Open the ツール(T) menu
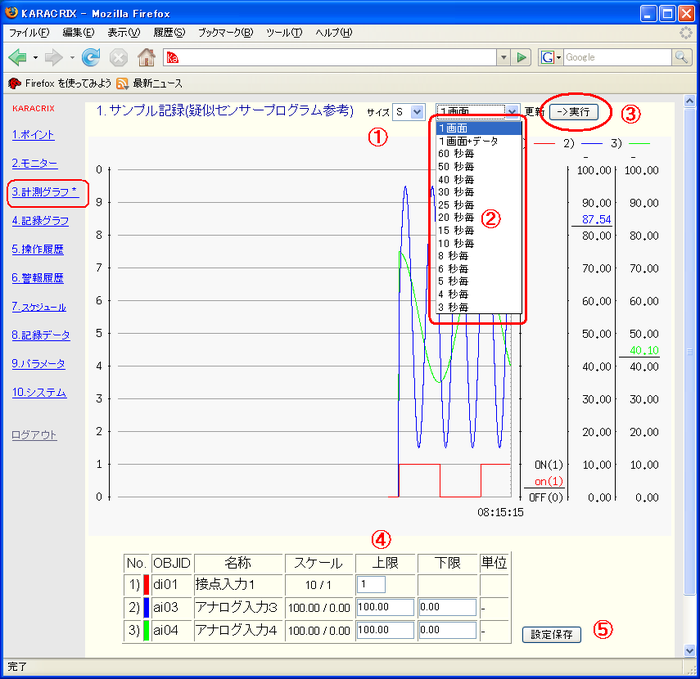 pos(284,33)
